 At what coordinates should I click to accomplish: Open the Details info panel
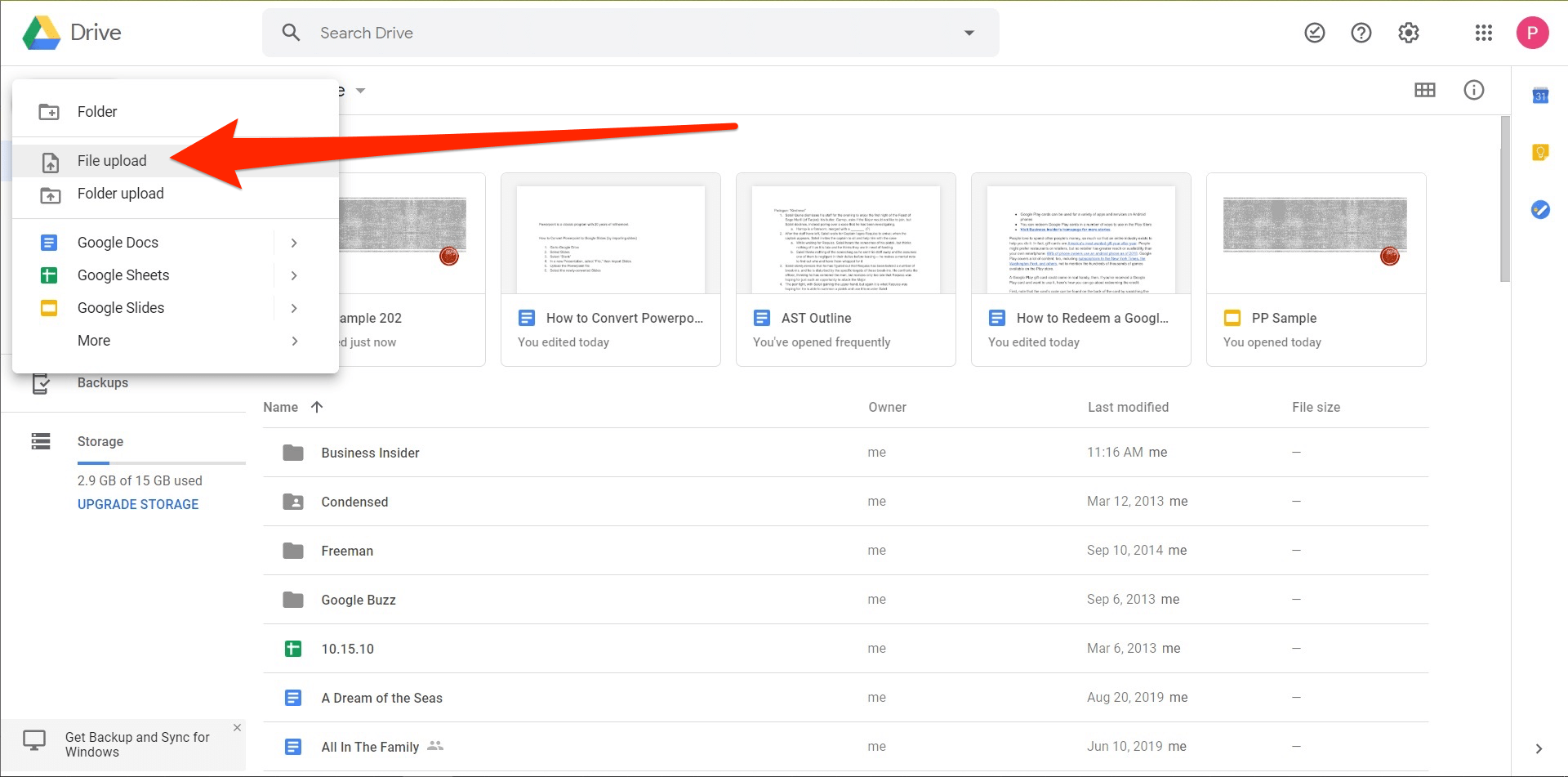coord(1474,90)
